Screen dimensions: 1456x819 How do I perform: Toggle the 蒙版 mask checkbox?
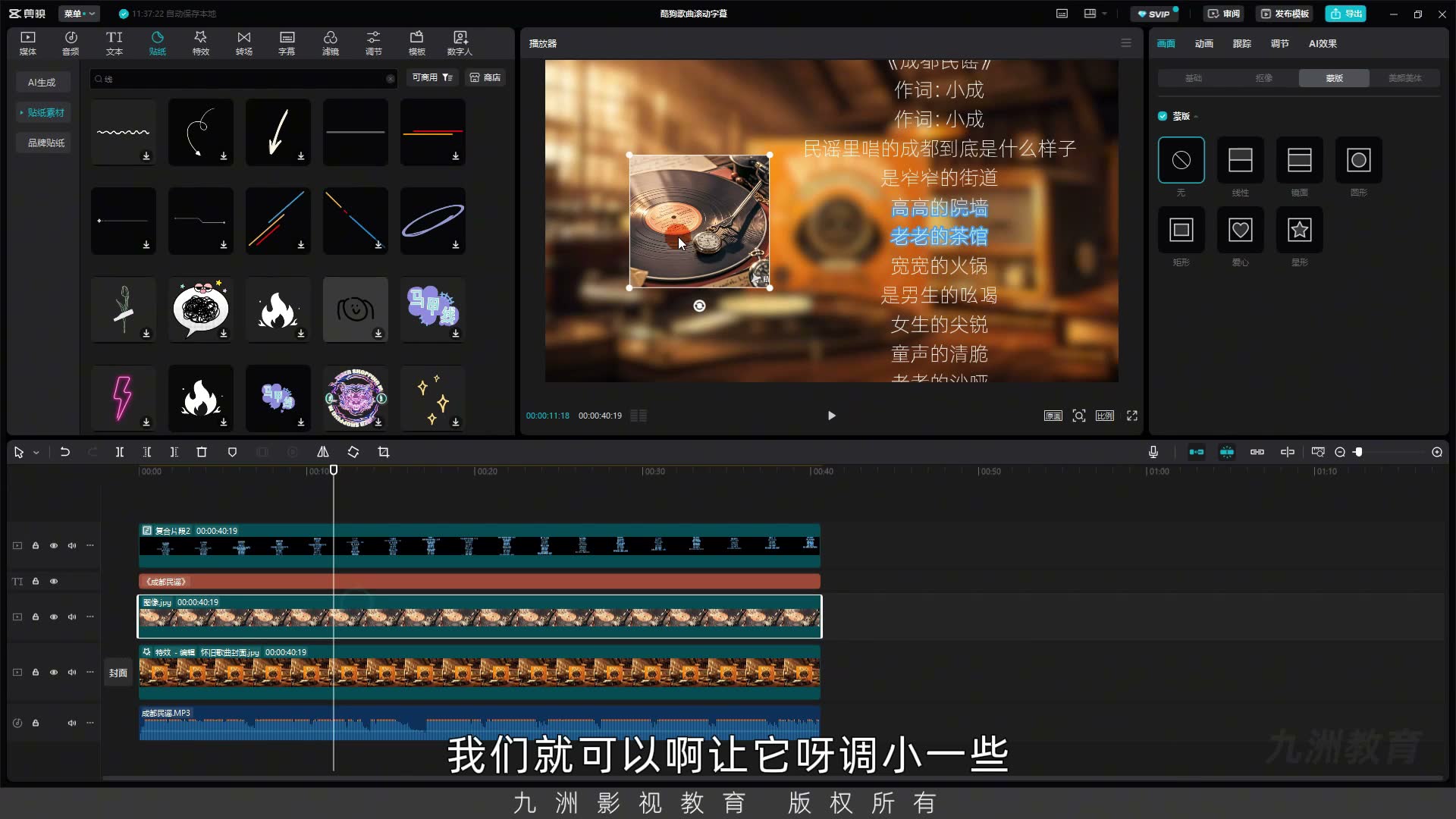pyautogui.click(x=1163, y=116)
